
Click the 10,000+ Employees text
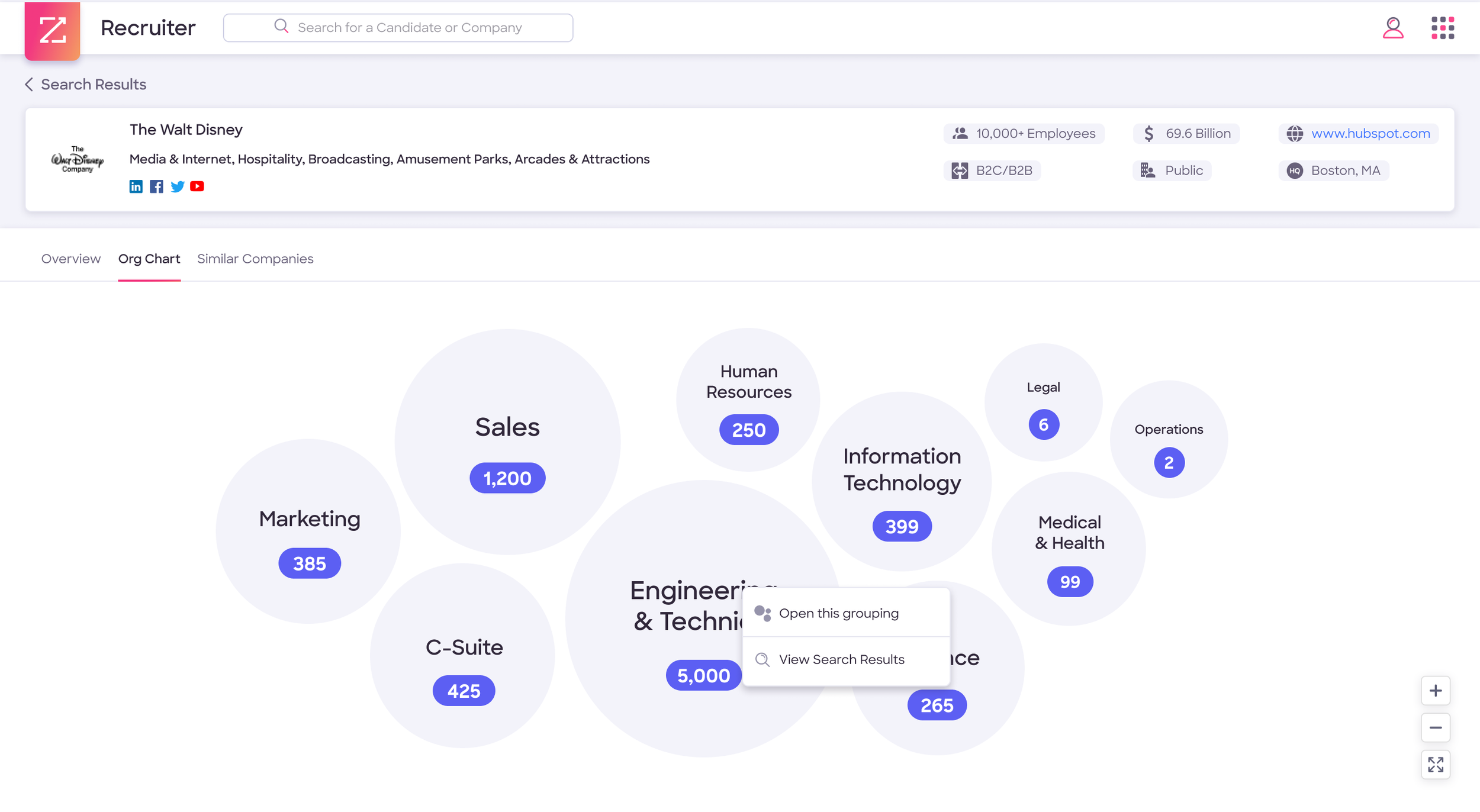[1035, 134]
